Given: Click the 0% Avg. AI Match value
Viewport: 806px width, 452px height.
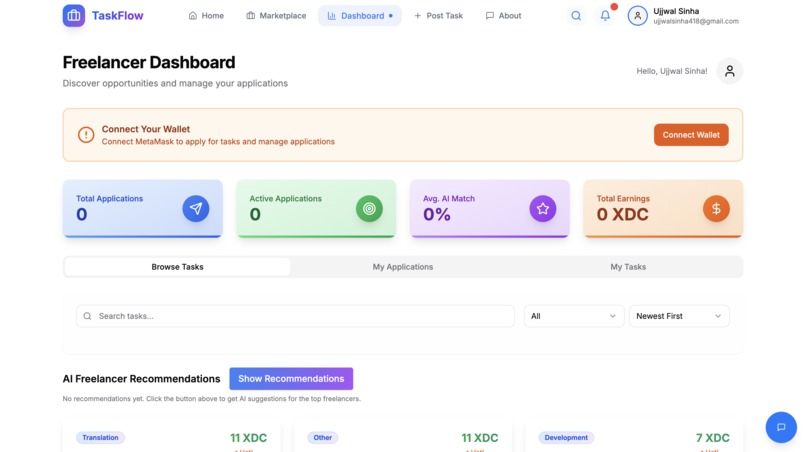Looking at the screenshot, I should point(437,214).
